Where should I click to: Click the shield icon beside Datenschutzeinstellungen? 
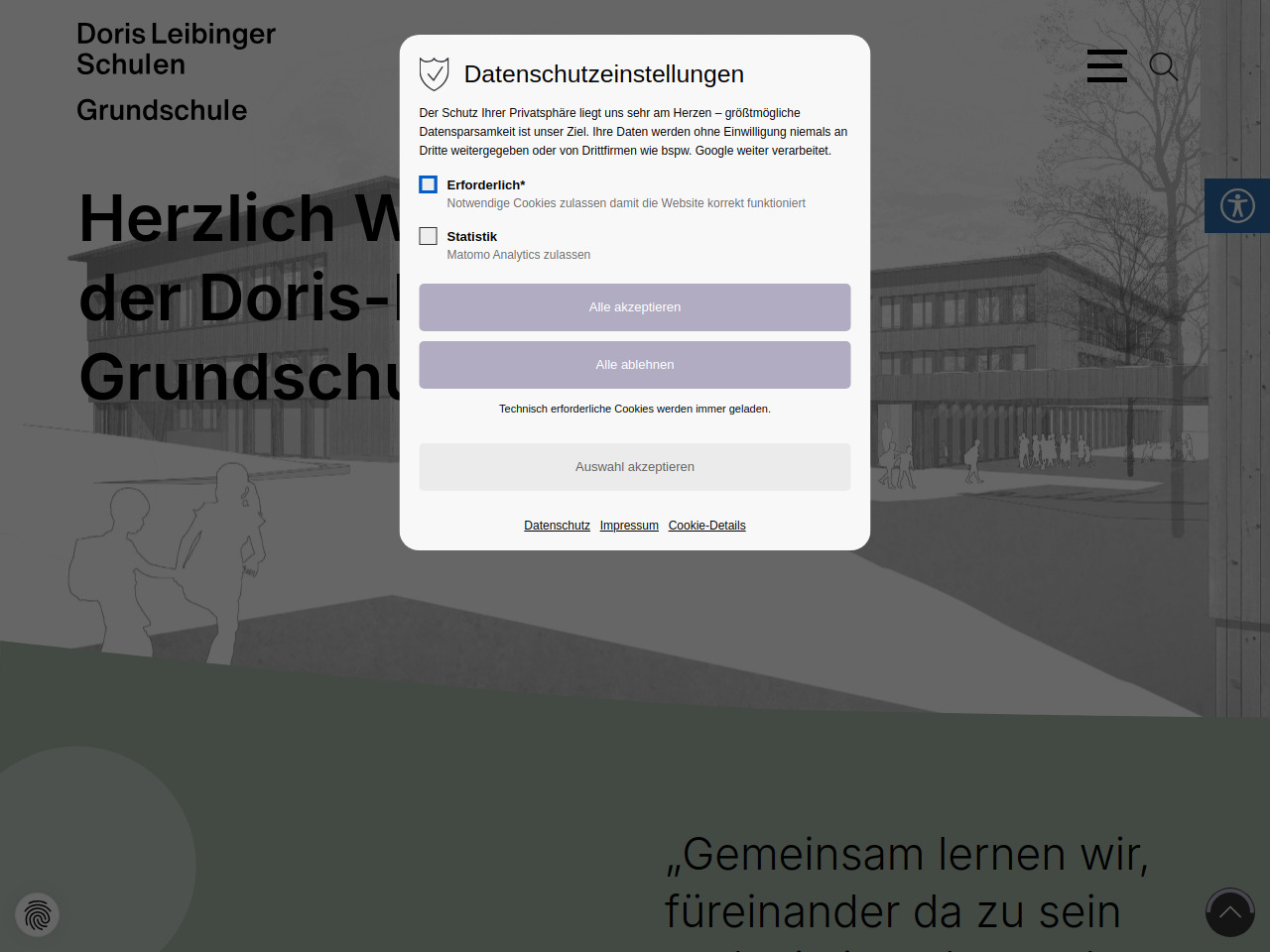[434, 73]
